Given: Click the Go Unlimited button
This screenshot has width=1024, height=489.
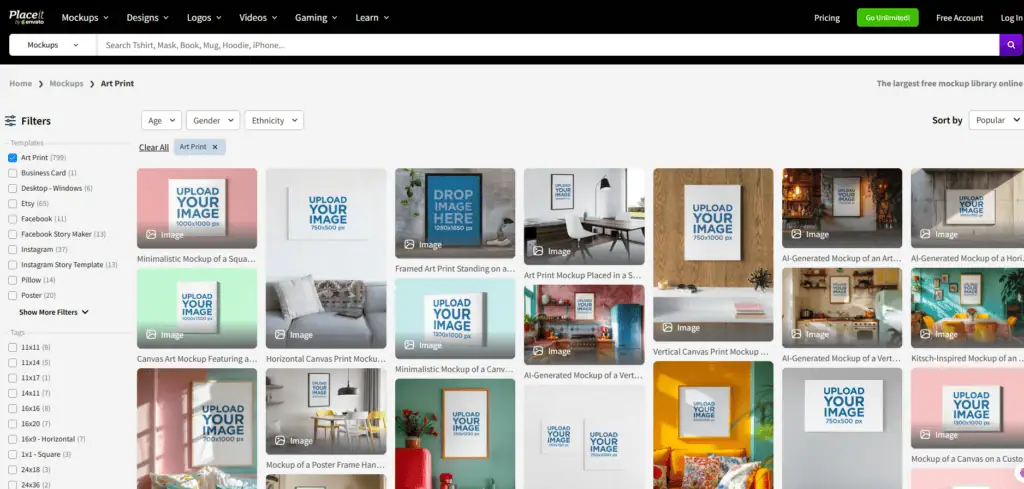Looking at the screenshot, I should click(887, 18).
